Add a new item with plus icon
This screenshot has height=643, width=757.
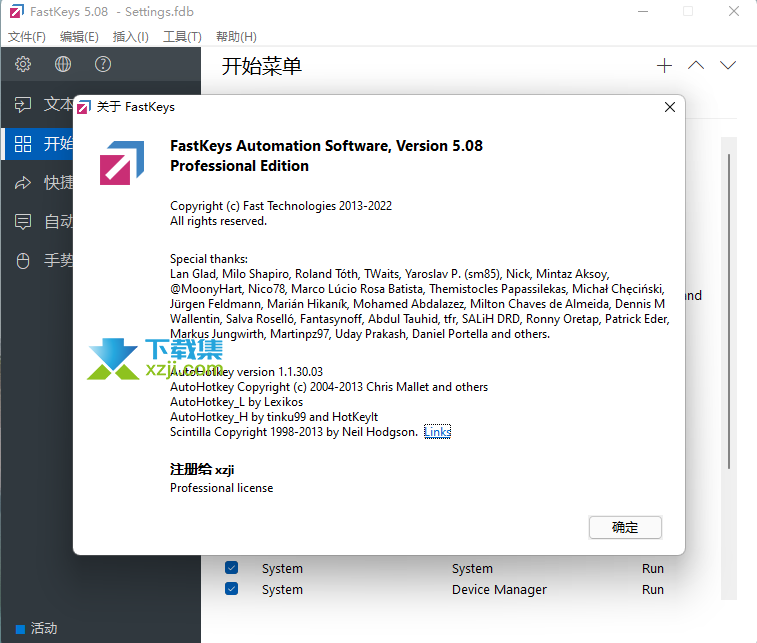(x=664, y=66)
